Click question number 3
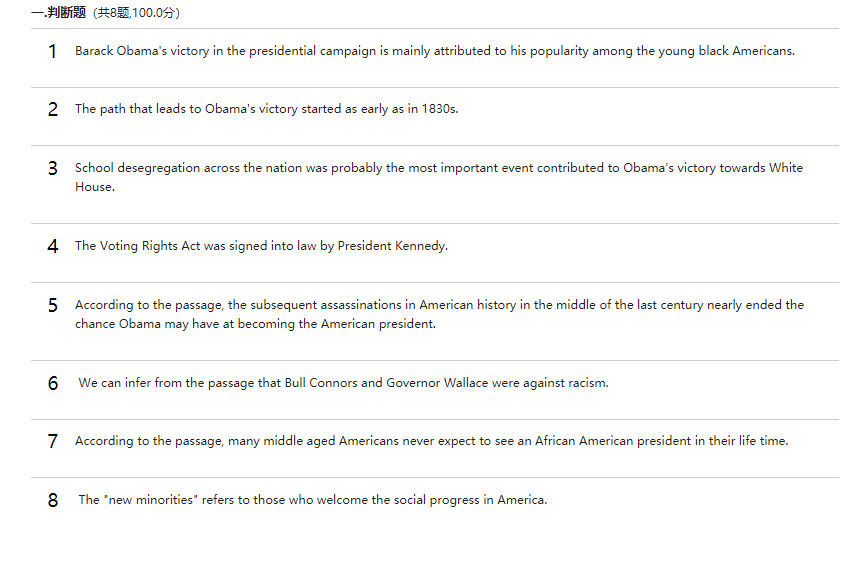The width and height of the screenshot is (844, 567). click(x=53, y=168)
